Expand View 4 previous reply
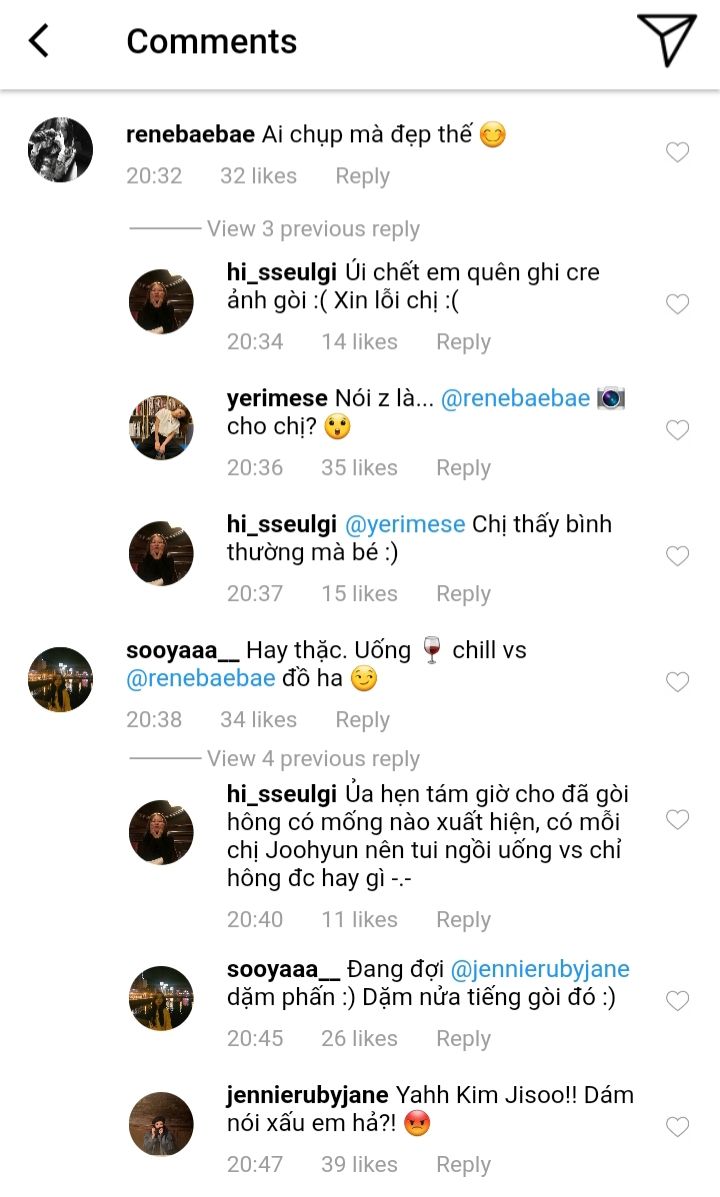The image size is (720, 1197). 313,759
